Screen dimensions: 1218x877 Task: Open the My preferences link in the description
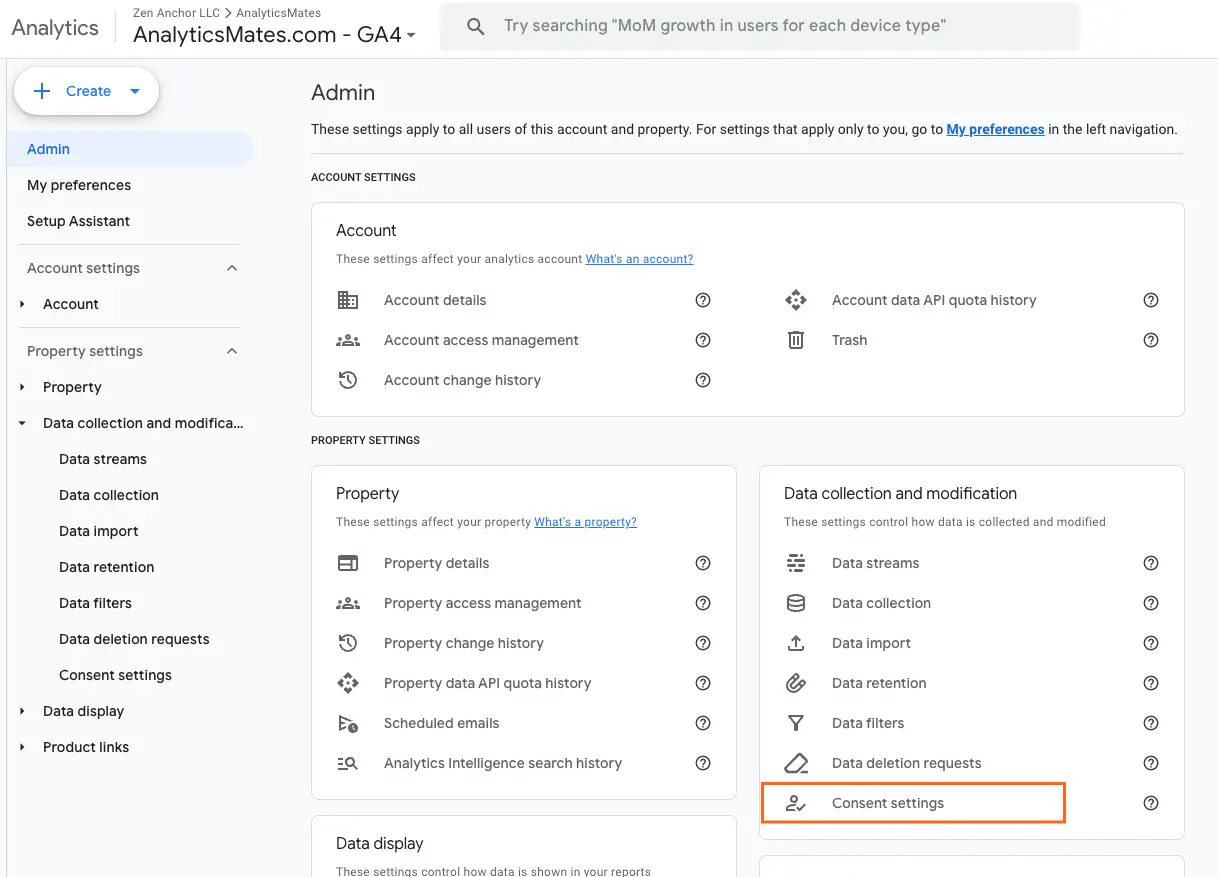click(x=995, y=129)
